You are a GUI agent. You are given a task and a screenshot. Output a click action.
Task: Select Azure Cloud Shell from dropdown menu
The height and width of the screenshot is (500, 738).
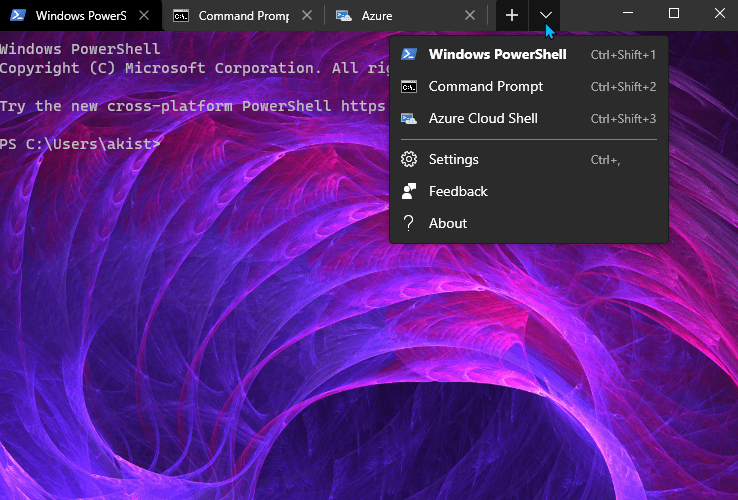point(529,119)
